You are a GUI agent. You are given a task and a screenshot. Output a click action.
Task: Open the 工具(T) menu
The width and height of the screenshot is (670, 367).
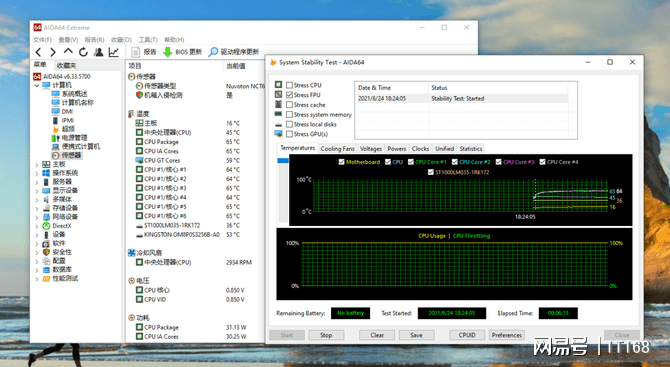pyautogui.click(x=148, y=40)
